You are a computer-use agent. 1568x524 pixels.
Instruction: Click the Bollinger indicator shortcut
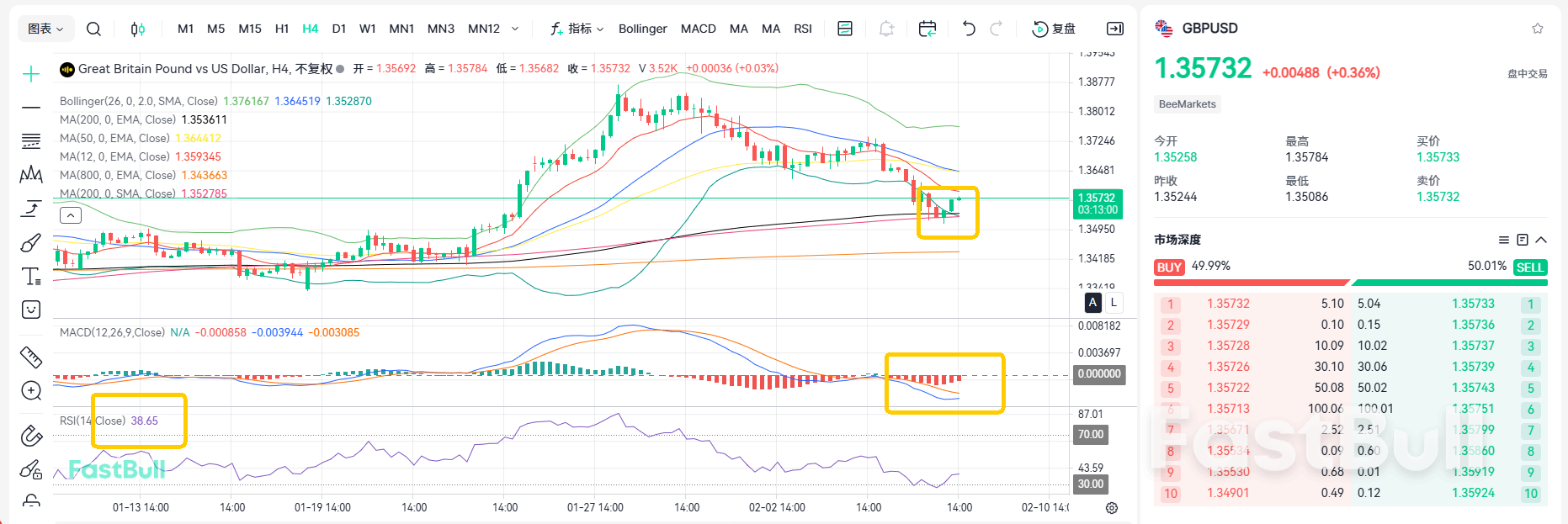[x=642, y=29]
